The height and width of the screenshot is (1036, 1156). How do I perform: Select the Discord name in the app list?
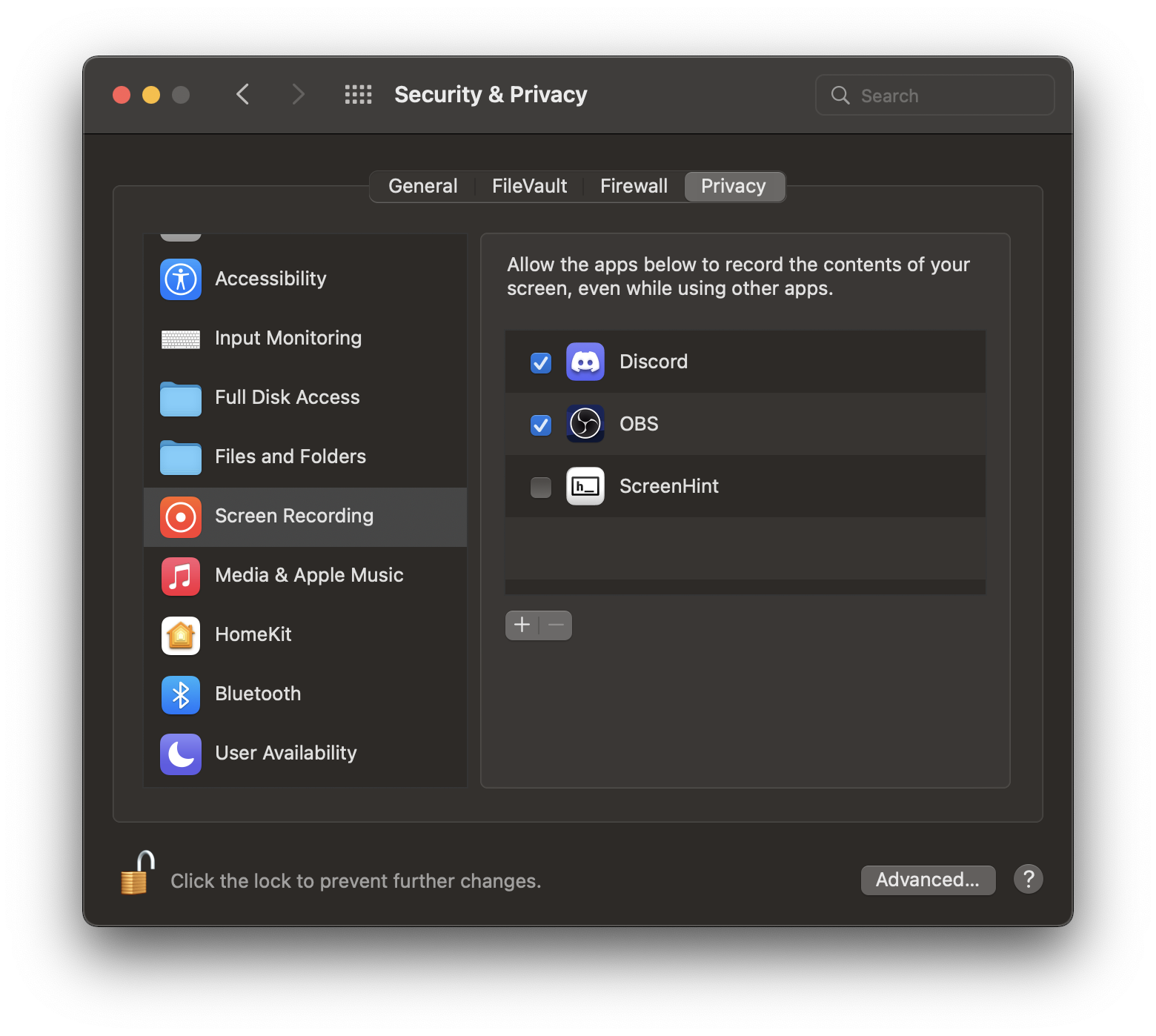pos(654,362)
